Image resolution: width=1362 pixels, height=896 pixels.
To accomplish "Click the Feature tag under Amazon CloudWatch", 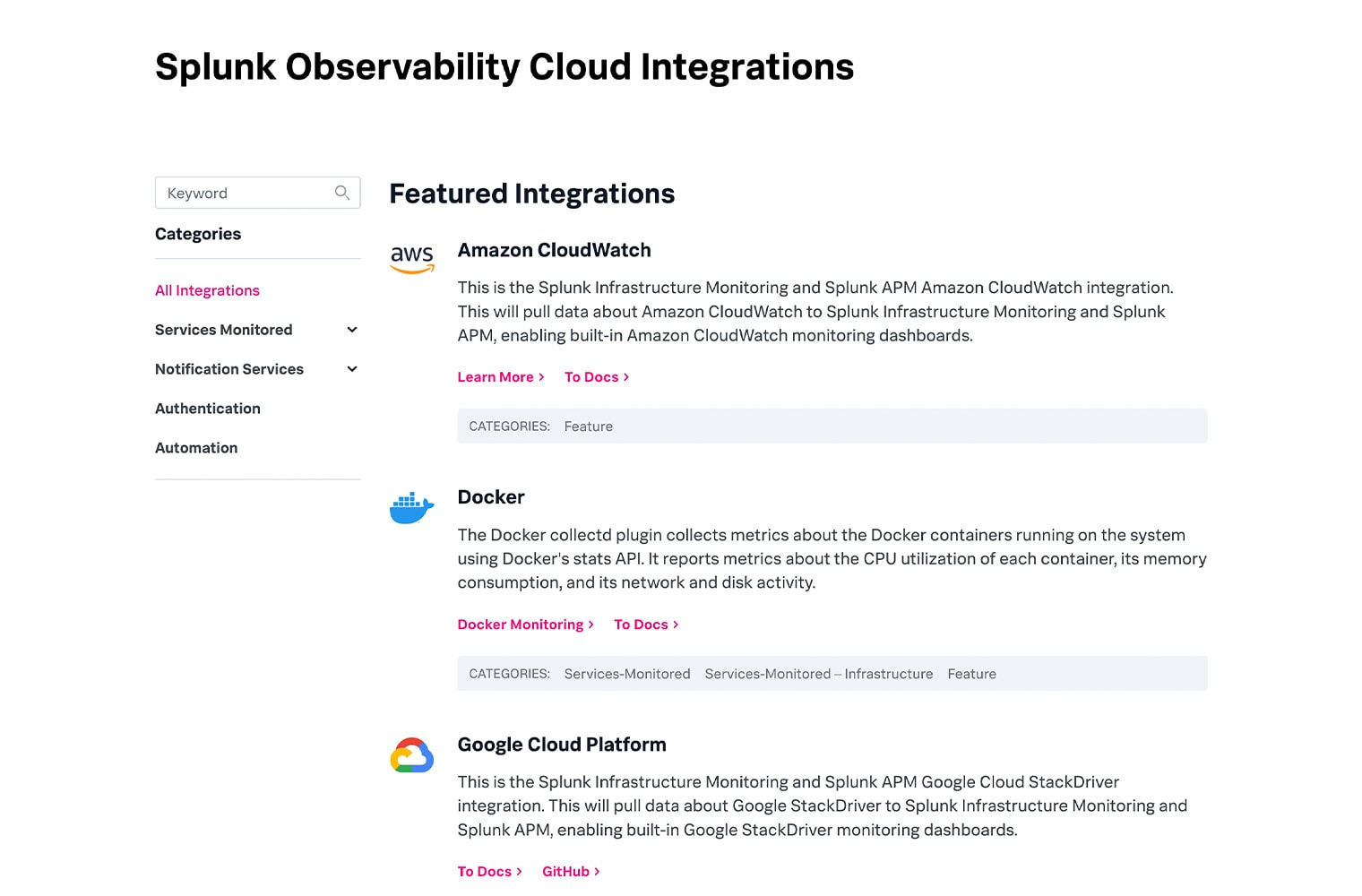I will click(x=589, y=426).
